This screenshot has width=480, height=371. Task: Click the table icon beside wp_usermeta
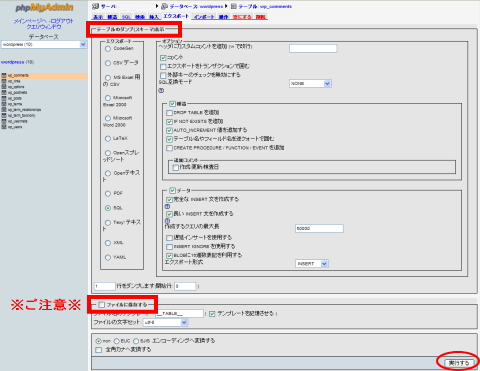coord(4,121)
